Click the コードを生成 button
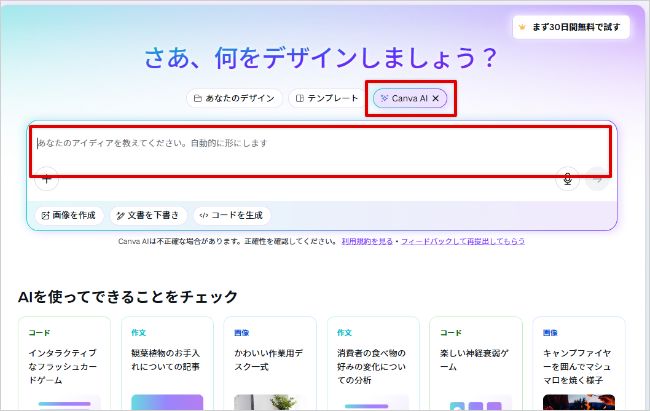Screen dimensions: 650x411 (232, 215)
